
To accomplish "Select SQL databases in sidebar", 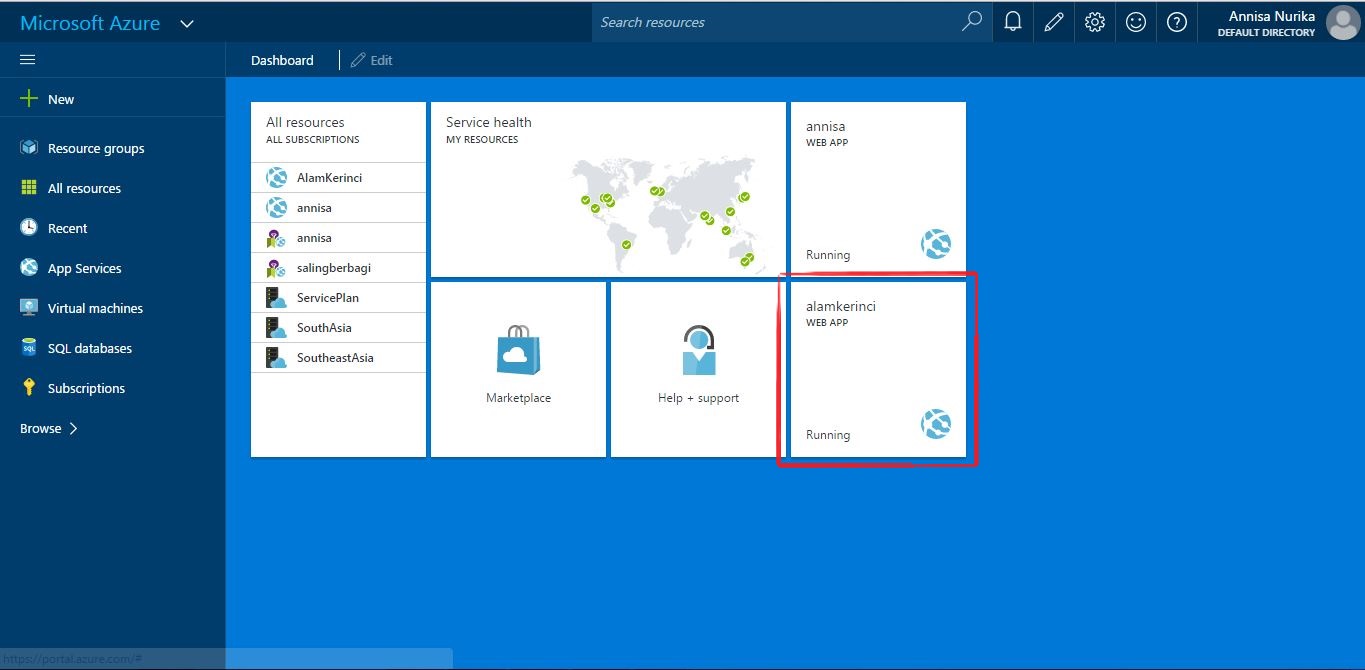I will [x=90, y=348].
